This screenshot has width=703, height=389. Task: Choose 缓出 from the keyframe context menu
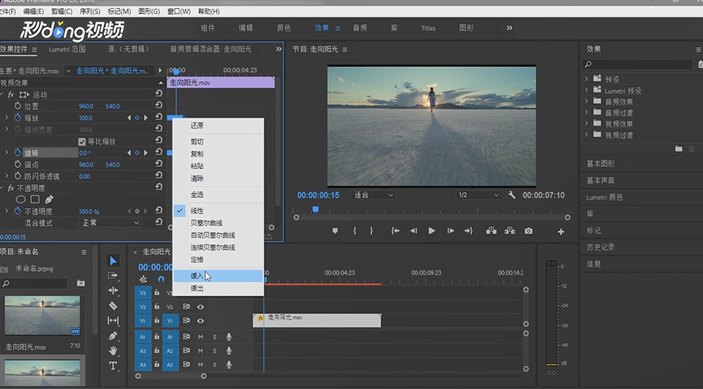click(x=218, y=288)
